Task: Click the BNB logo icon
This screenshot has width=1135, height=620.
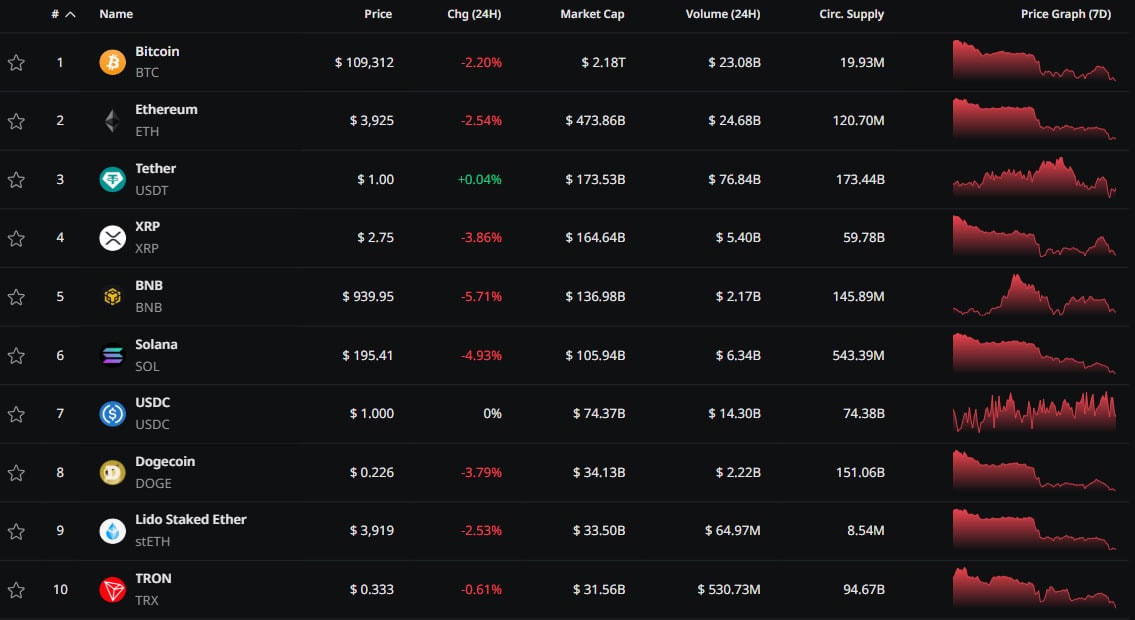Action: coord(113,297)
